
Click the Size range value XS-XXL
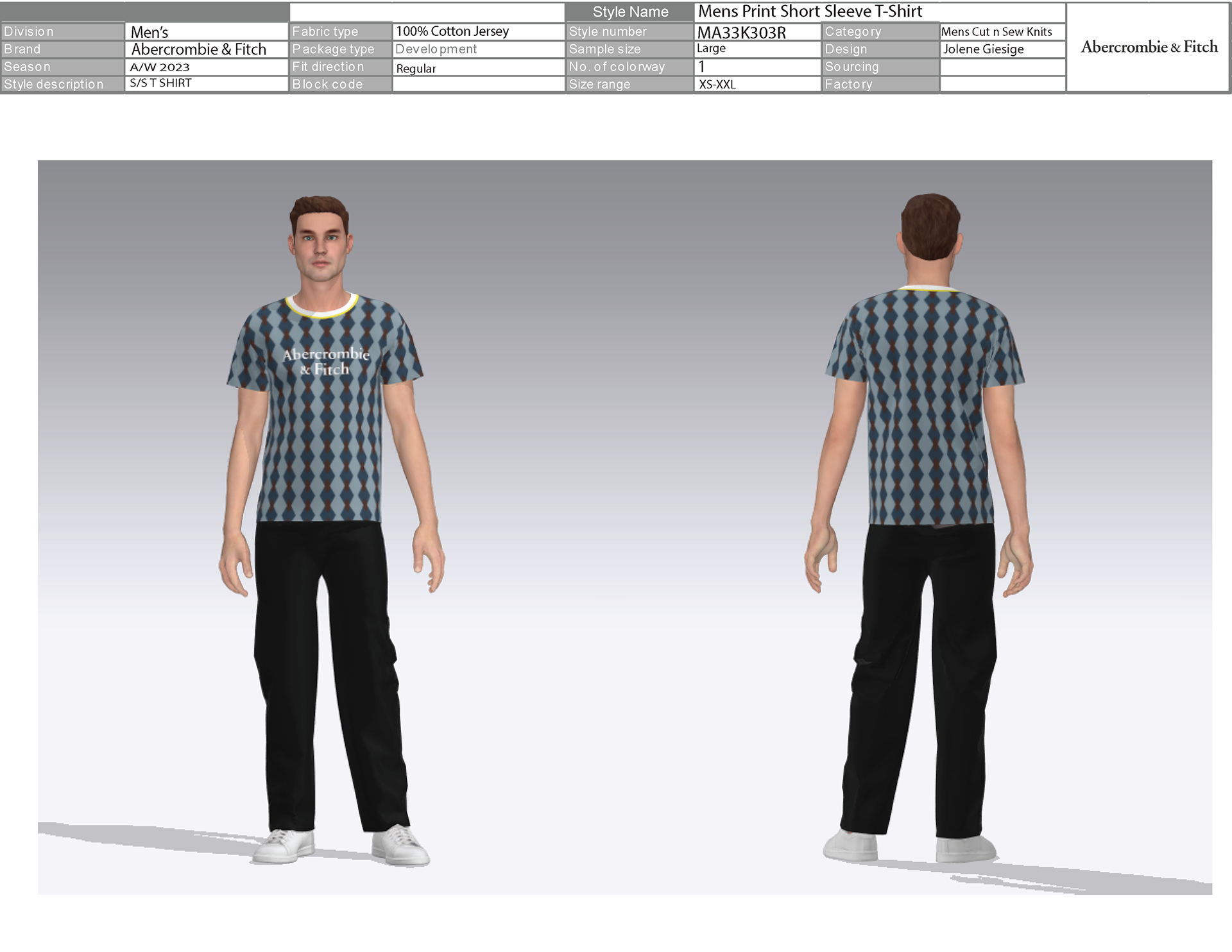(x=717, y=84)
